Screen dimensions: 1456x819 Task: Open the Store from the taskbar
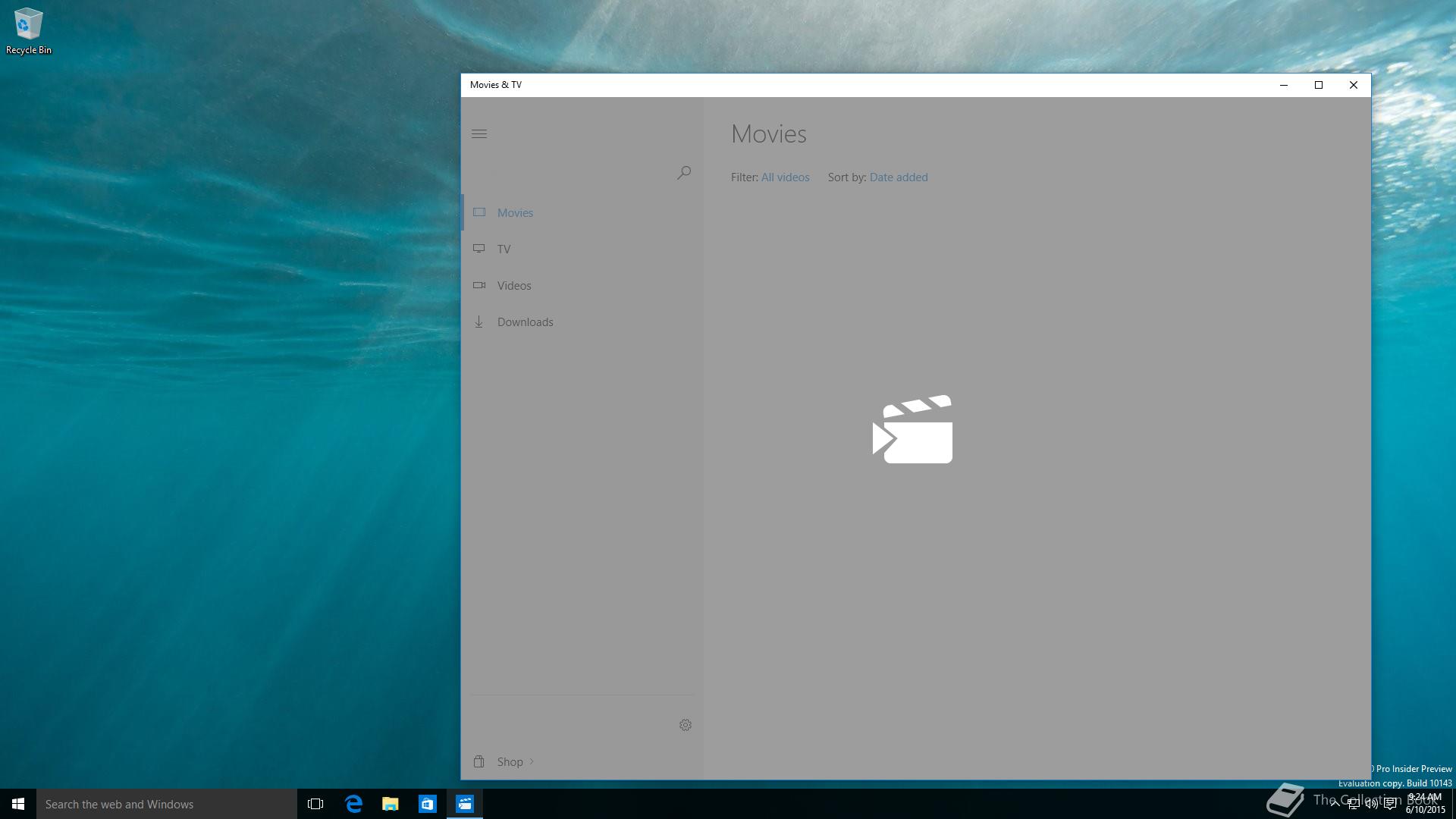point(427,804)
